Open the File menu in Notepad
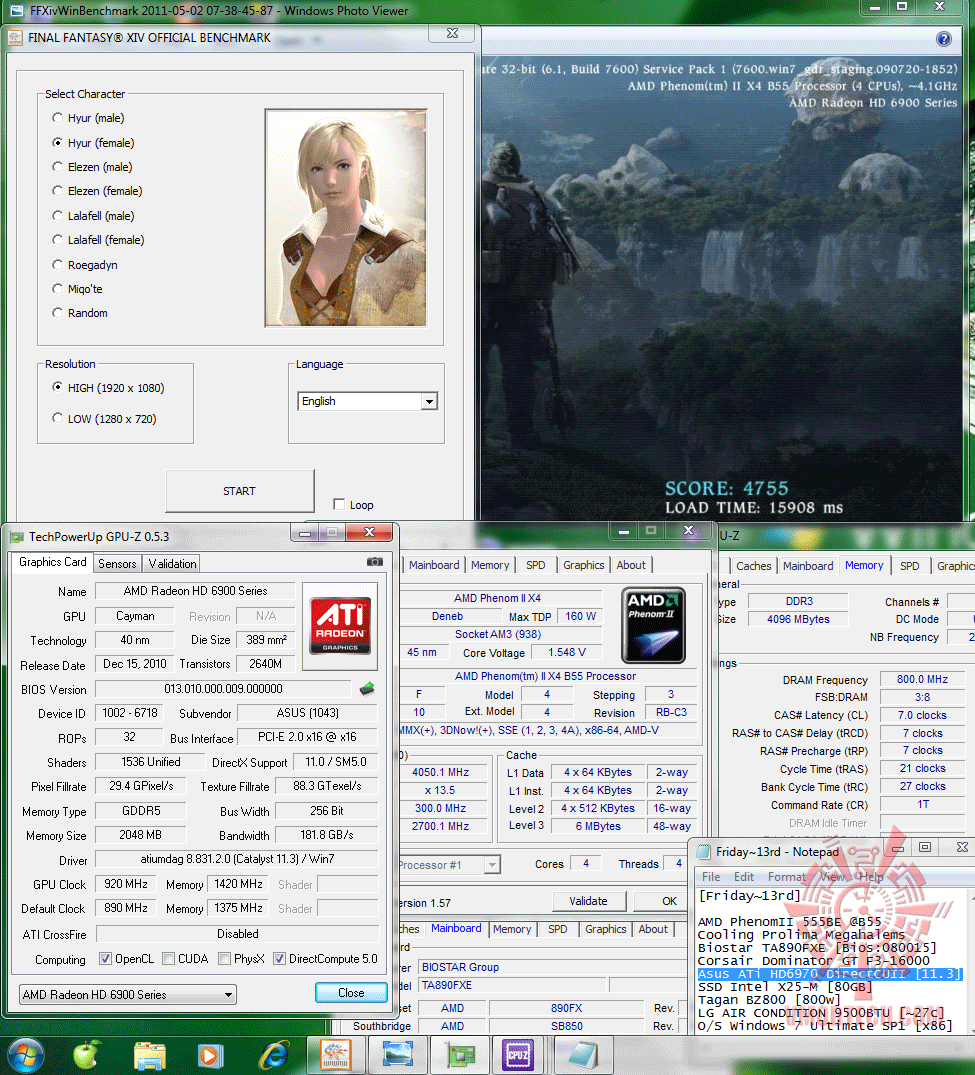 click(x=711, y=877)
